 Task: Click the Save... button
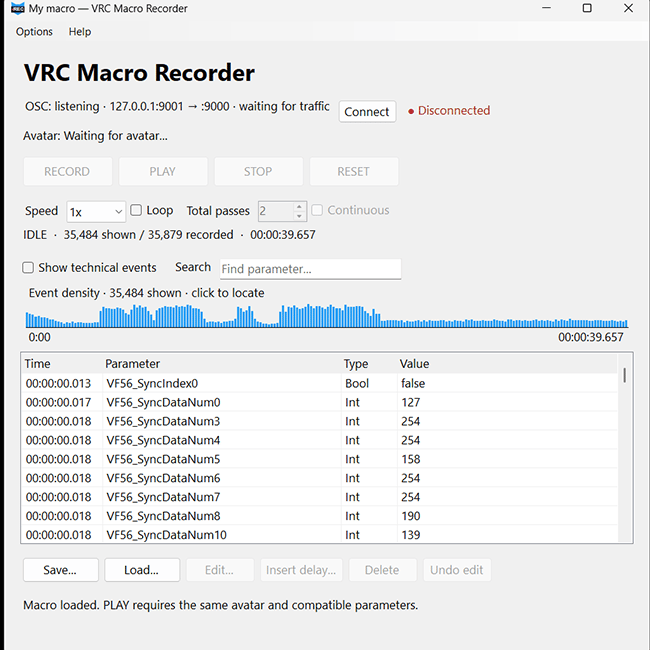click(61, 570)
